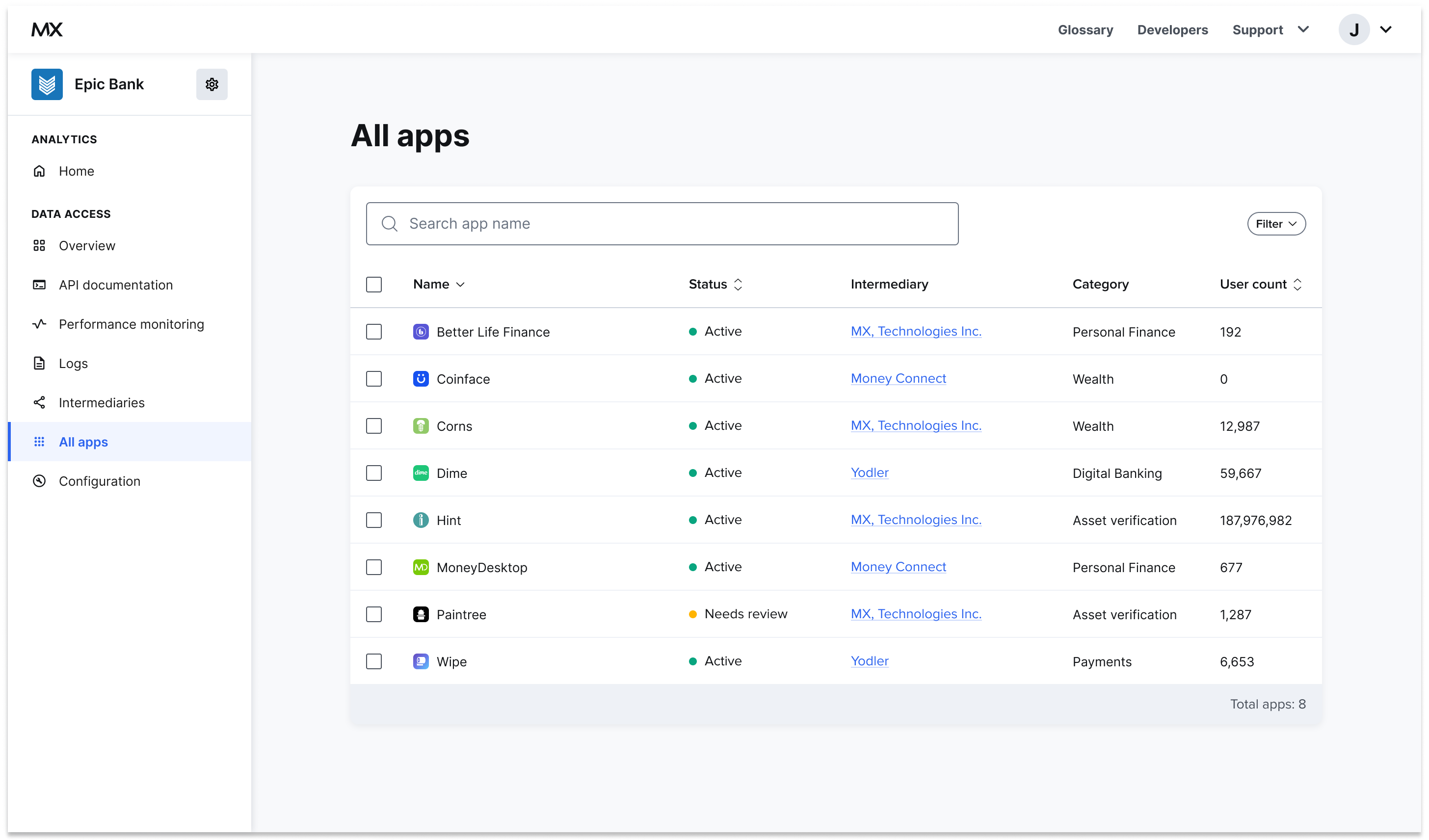This screenshot has width=1429, height=840.
Task: Click the Dime app icon
Action: 421,472
